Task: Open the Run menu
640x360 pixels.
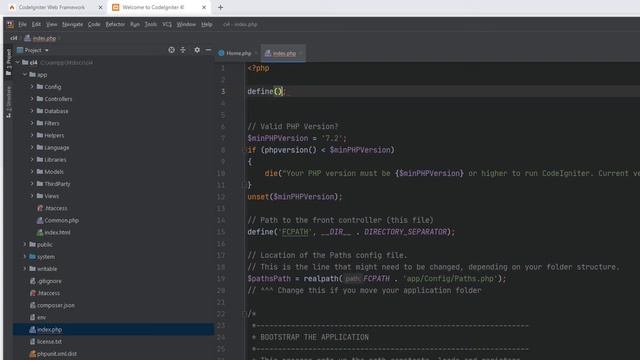Action: tap(135, 24)
